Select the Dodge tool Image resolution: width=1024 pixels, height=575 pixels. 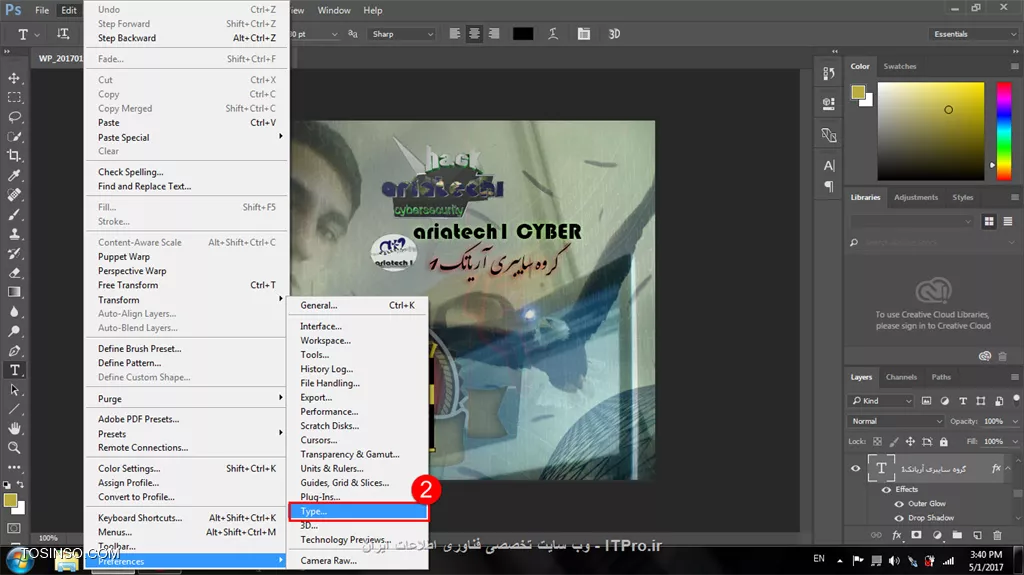tap(14, 331)
